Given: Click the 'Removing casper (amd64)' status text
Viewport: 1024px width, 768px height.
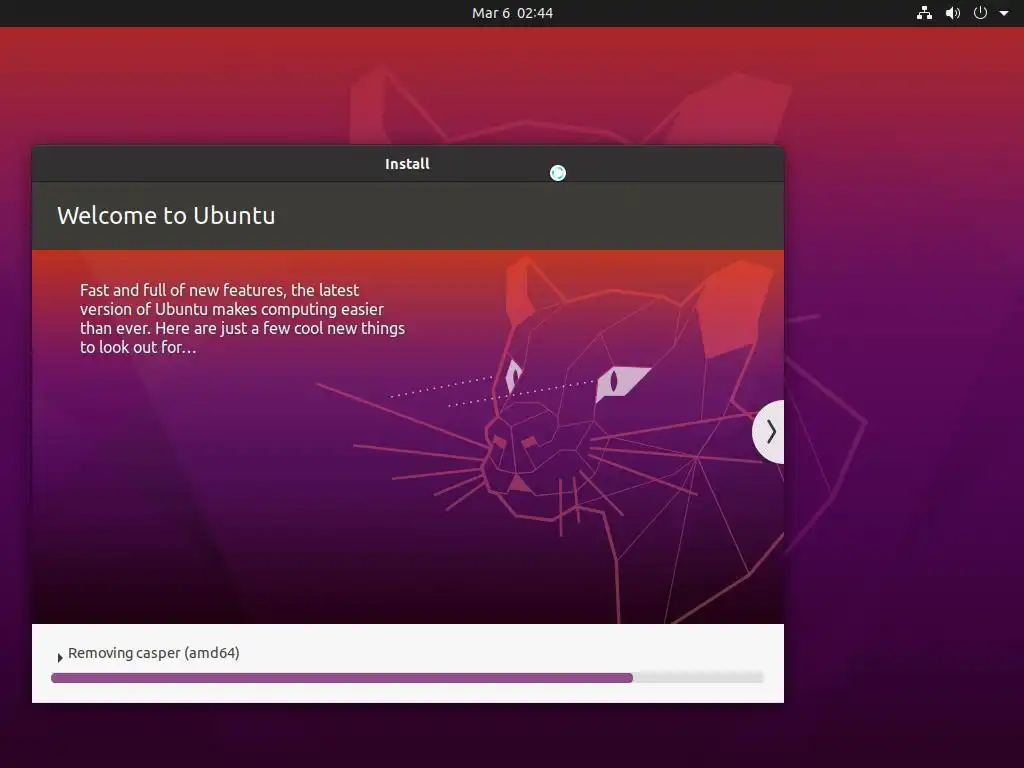Looking at the screenshot, I should (153, 653).
